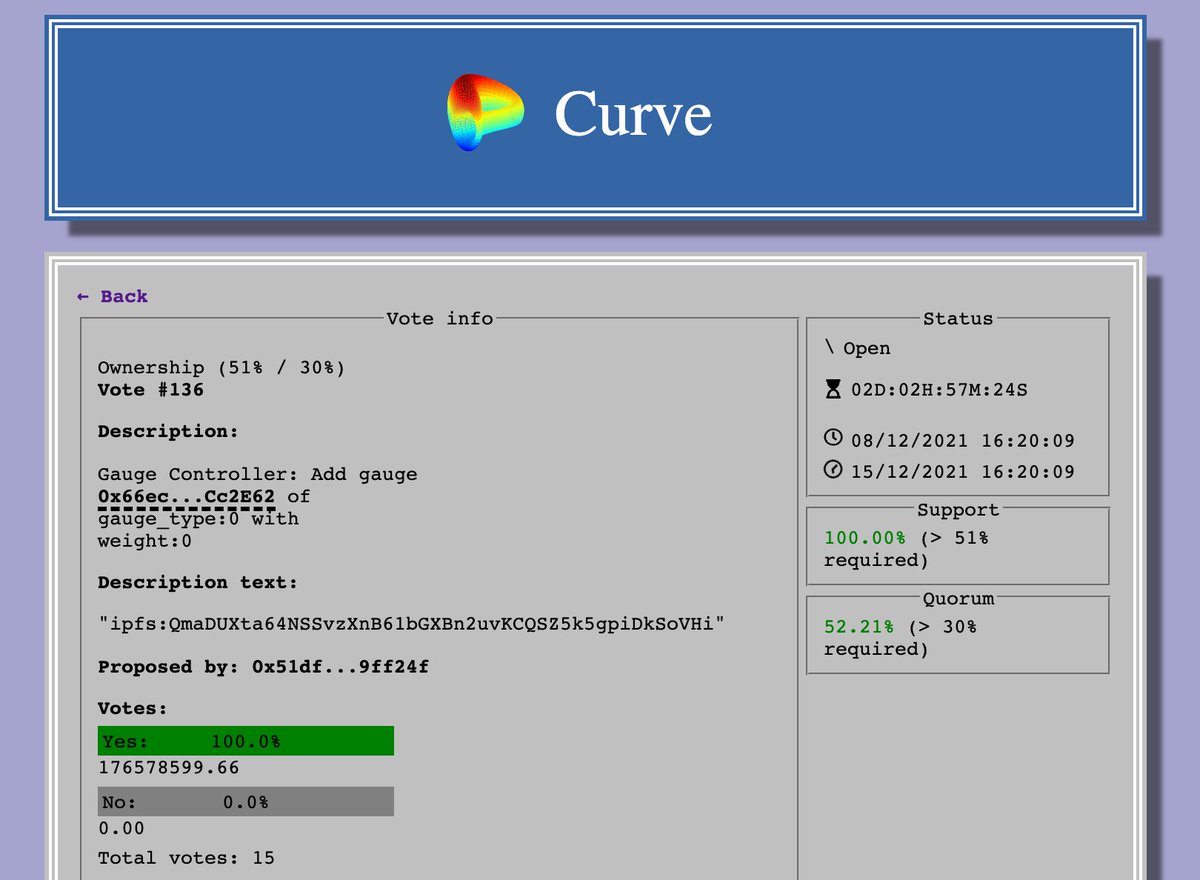Click the 52.21% quorum value

click(x=859, y=627)
